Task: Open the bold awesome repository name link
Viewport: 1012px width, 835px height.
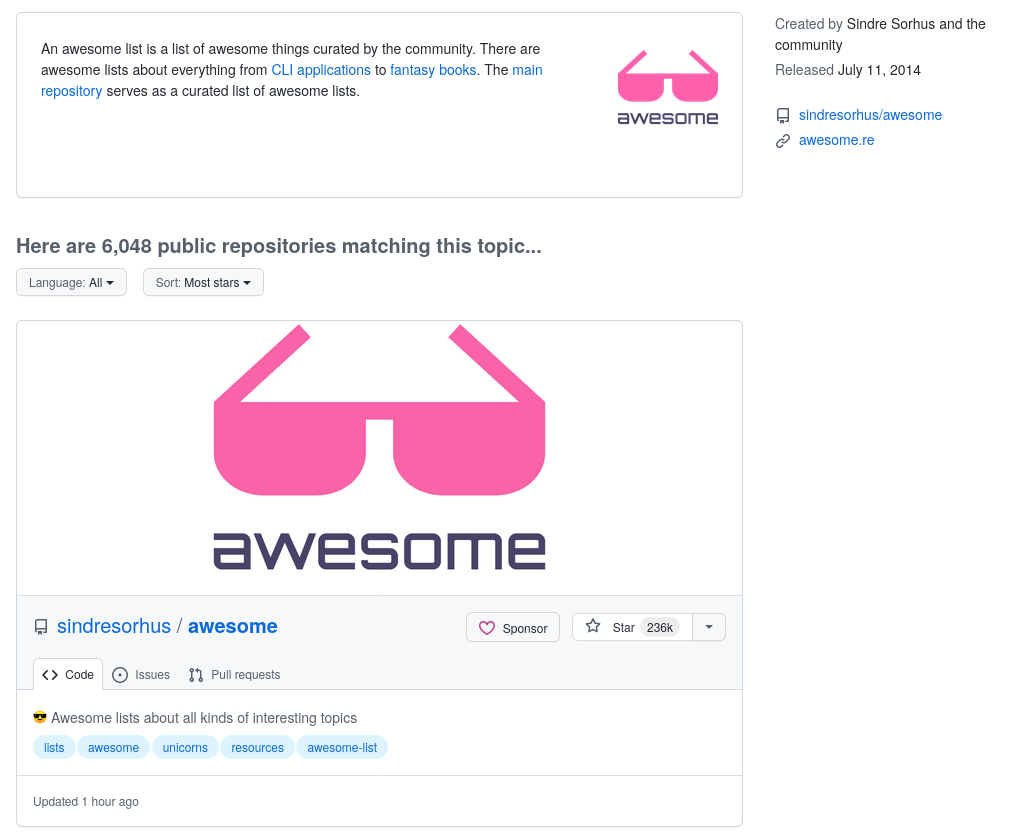Action: pyautogui.click(x=233, y=626)
